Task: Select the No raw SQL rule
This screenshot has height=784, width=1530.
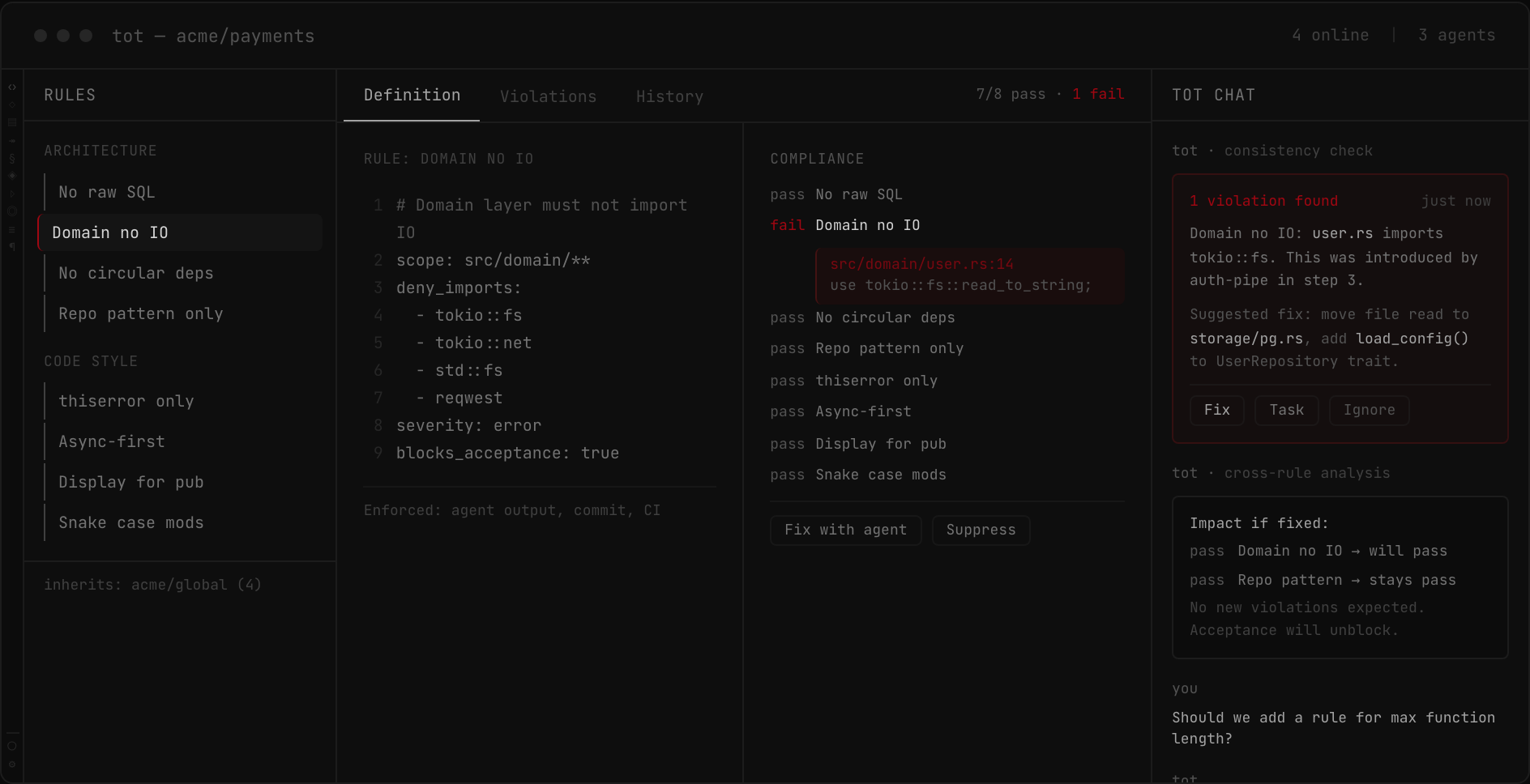Action: [183, 192]
